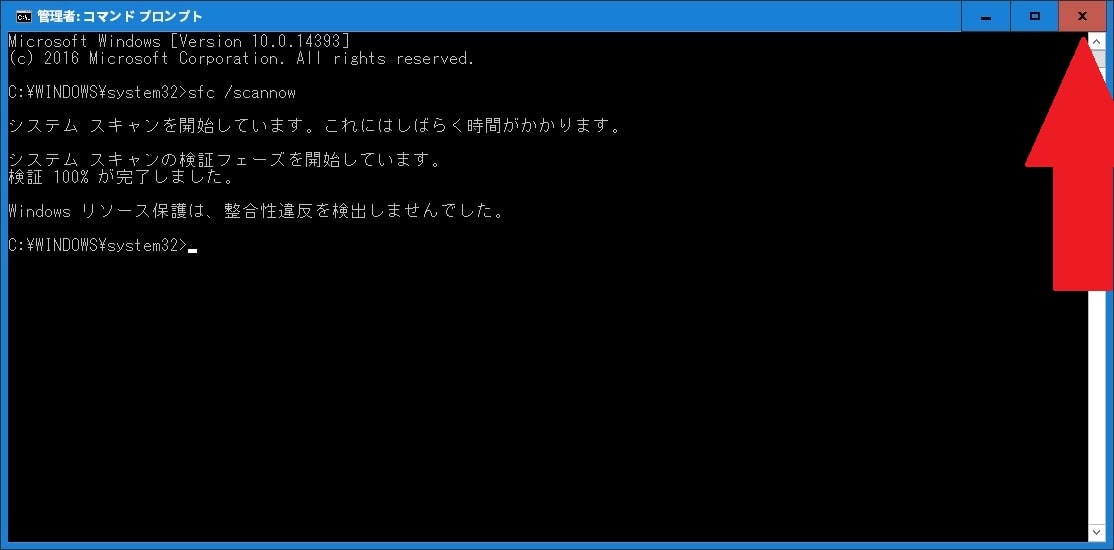Close the administrator Command Prompt window

[x=1082, y=16]
